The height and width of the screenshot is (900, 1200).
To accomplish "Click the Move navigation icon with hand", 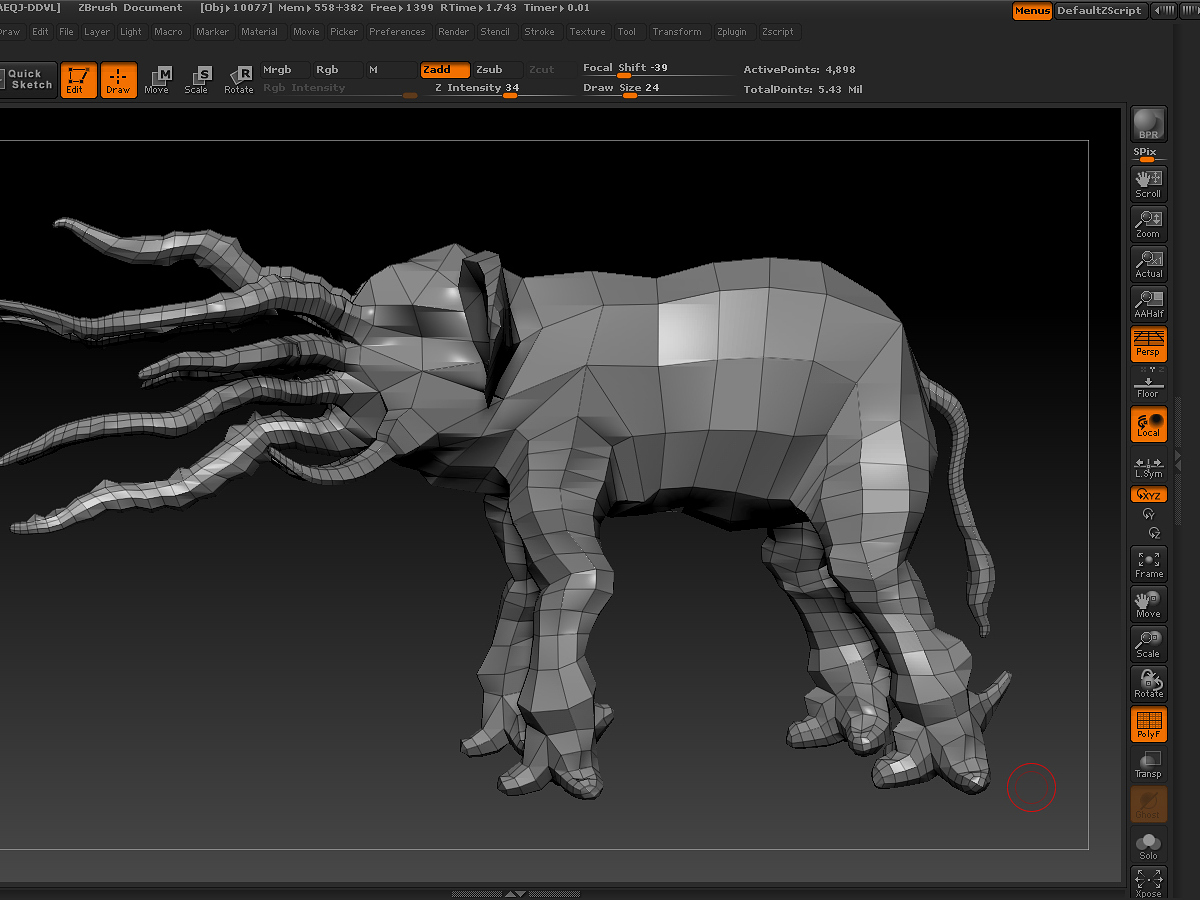I will (1148, 603).
